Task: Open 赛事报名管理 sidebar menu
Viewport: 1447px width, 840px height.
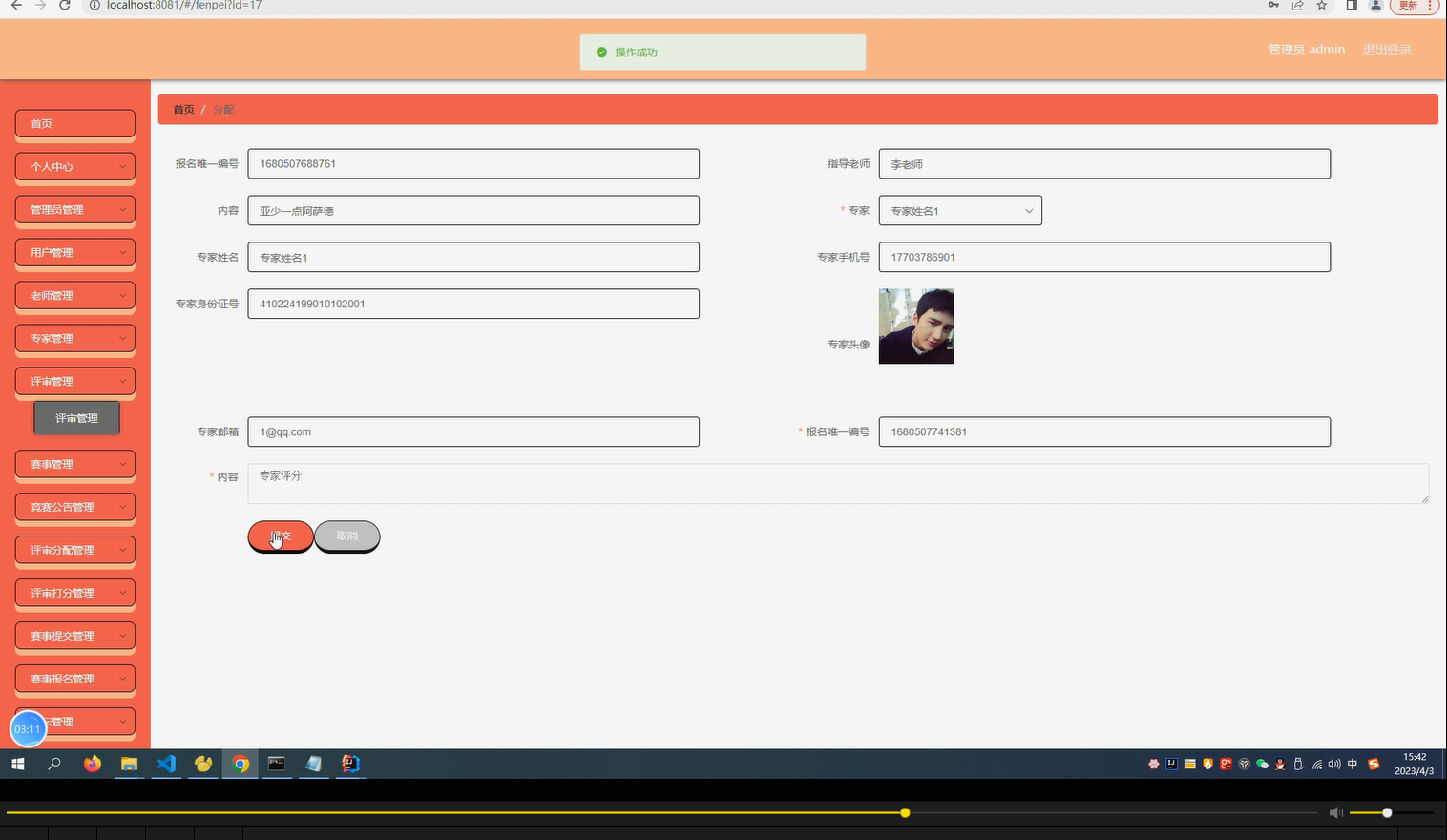Action: tap(75, 679)
